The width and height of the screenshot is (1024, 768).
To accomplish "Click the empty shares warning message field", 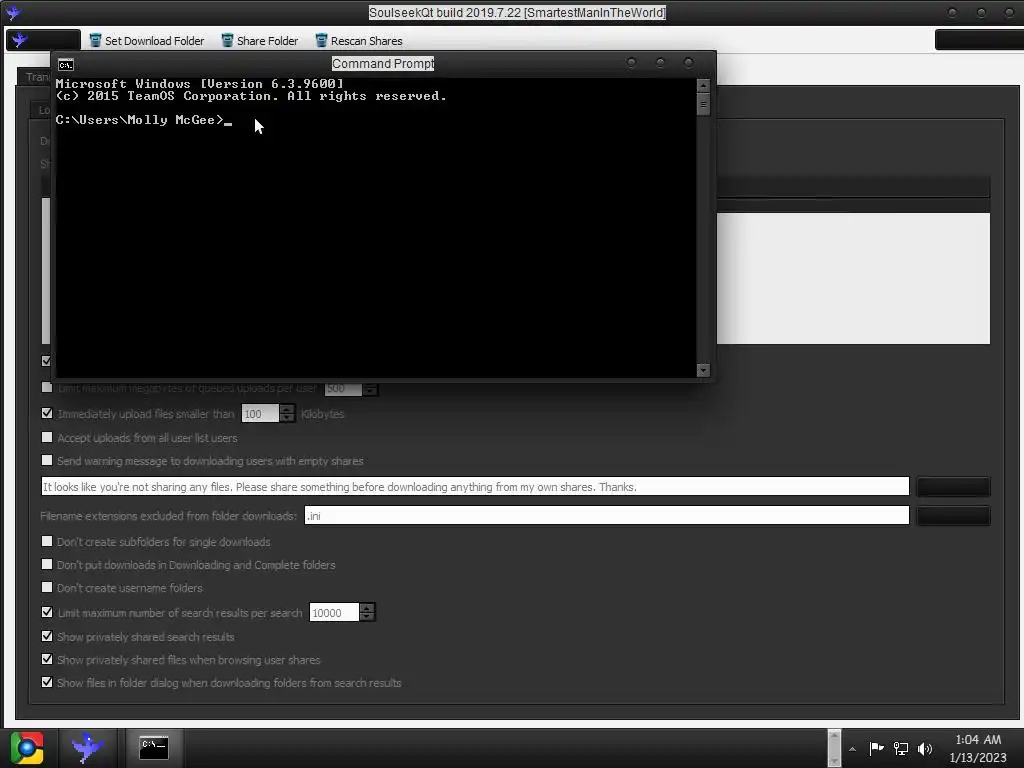I will click(475, 487).
